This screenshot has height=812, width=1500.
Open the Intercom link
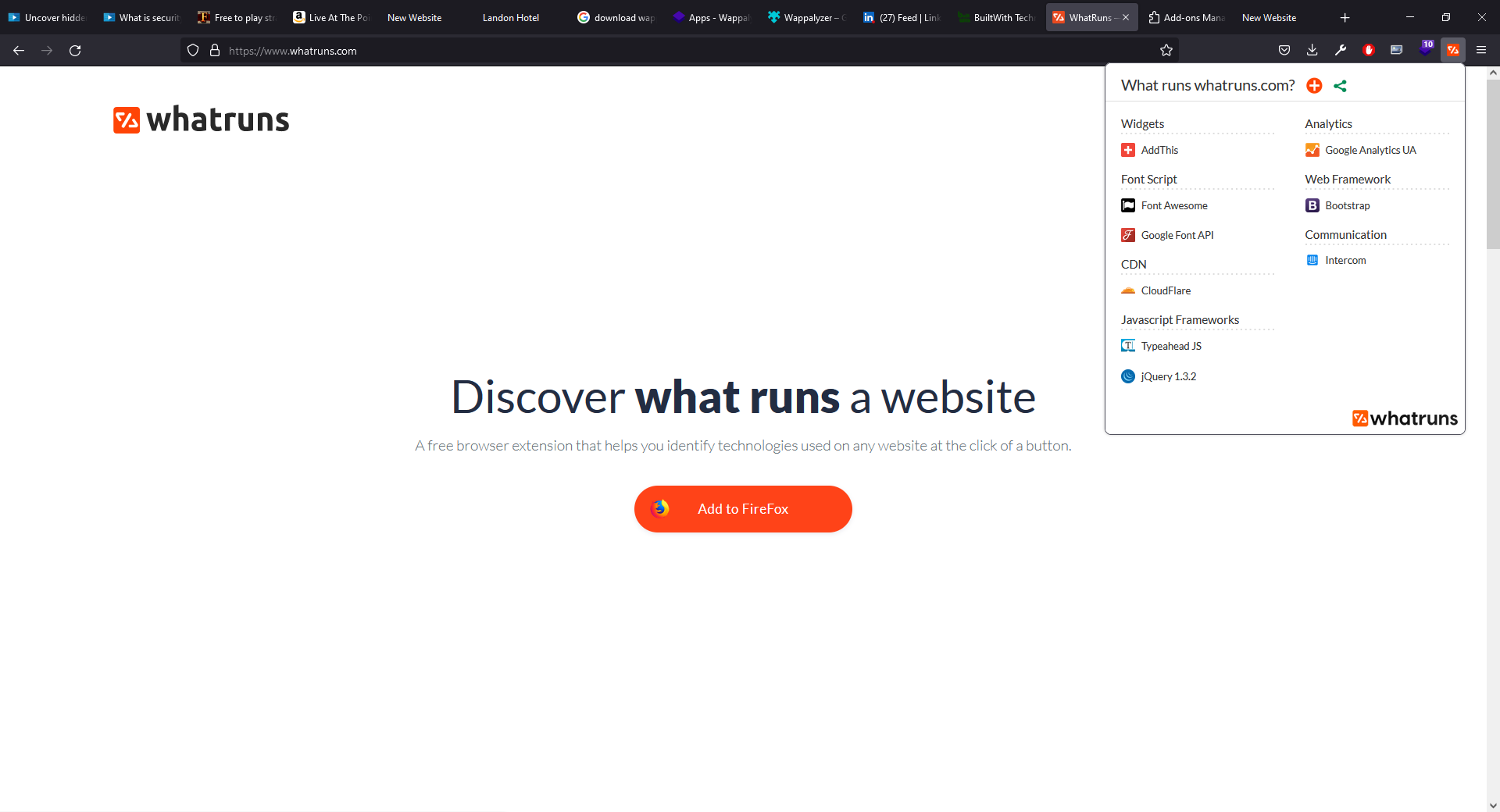[x=1345, y=260]
